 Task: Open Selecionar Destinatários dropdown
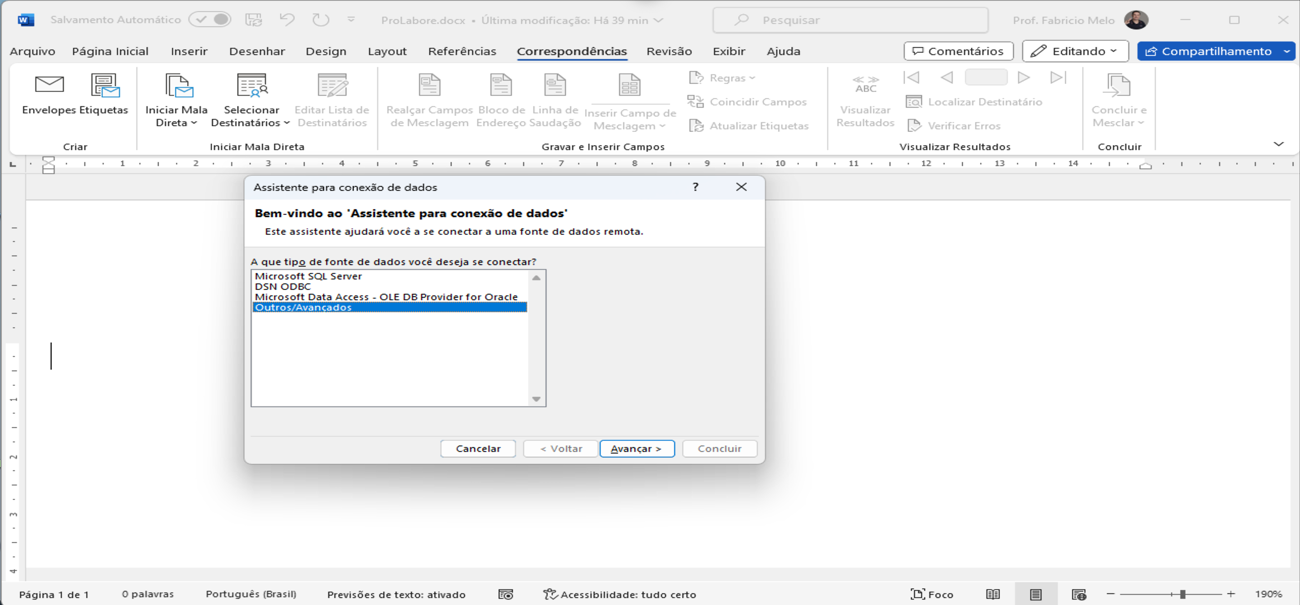(252, 100)
